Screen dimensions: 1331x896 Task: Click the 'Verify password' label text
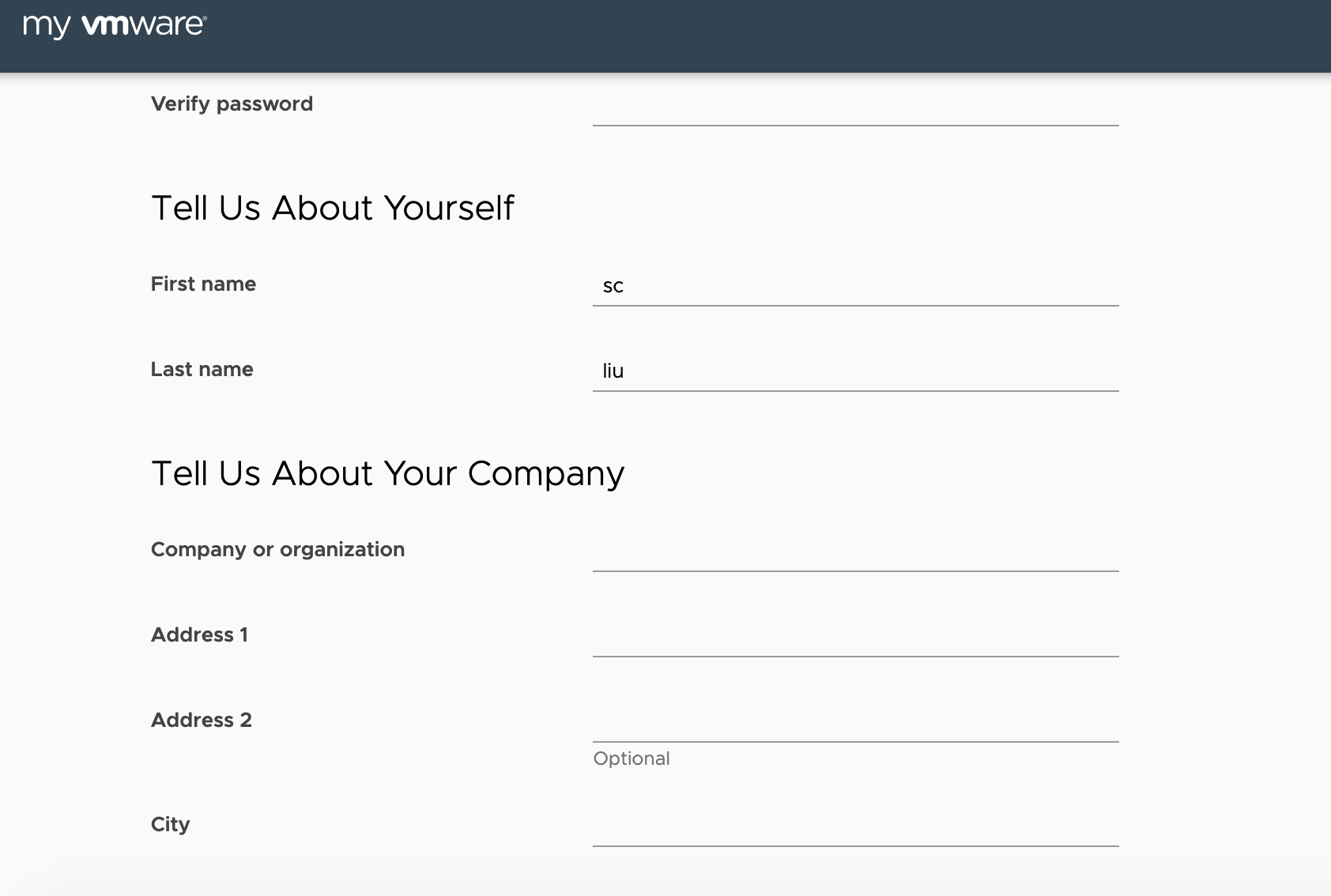(232, 104)
